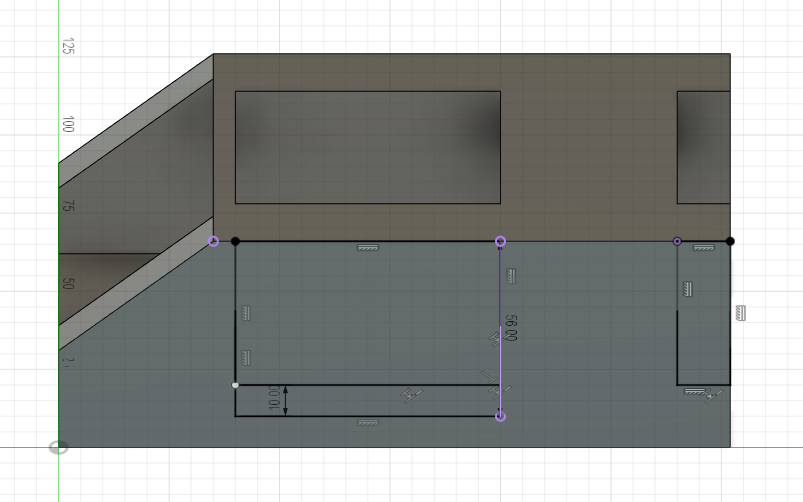The width and height of the screenshot is (803, 502).
Task: Click the horizontal constraint icon below the small right rectangle
Action: point(694,392)
